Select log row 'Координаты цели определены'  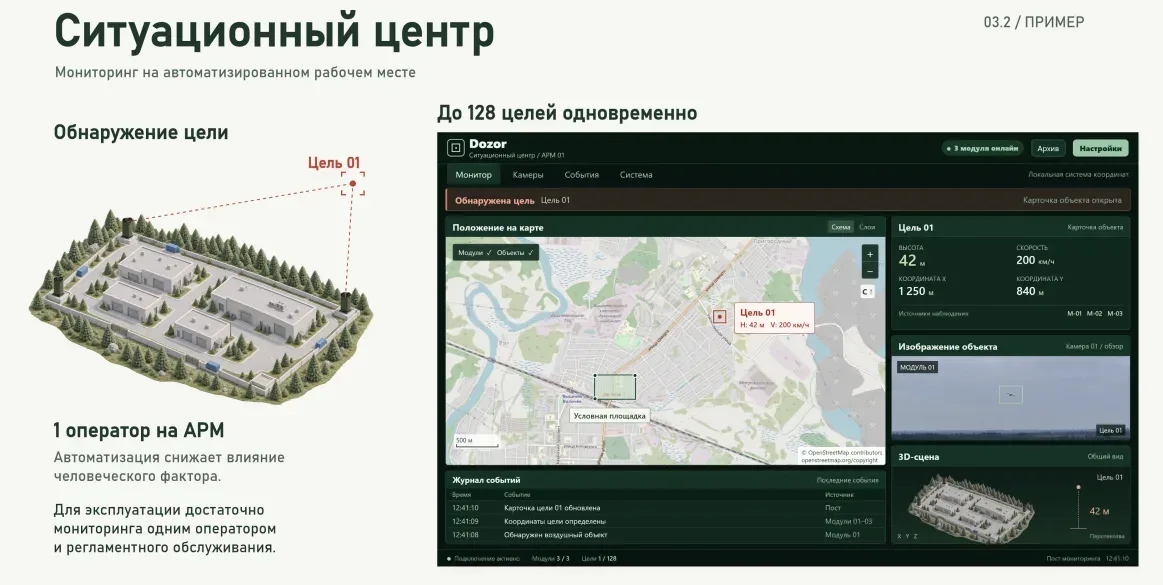coord(665,521)
